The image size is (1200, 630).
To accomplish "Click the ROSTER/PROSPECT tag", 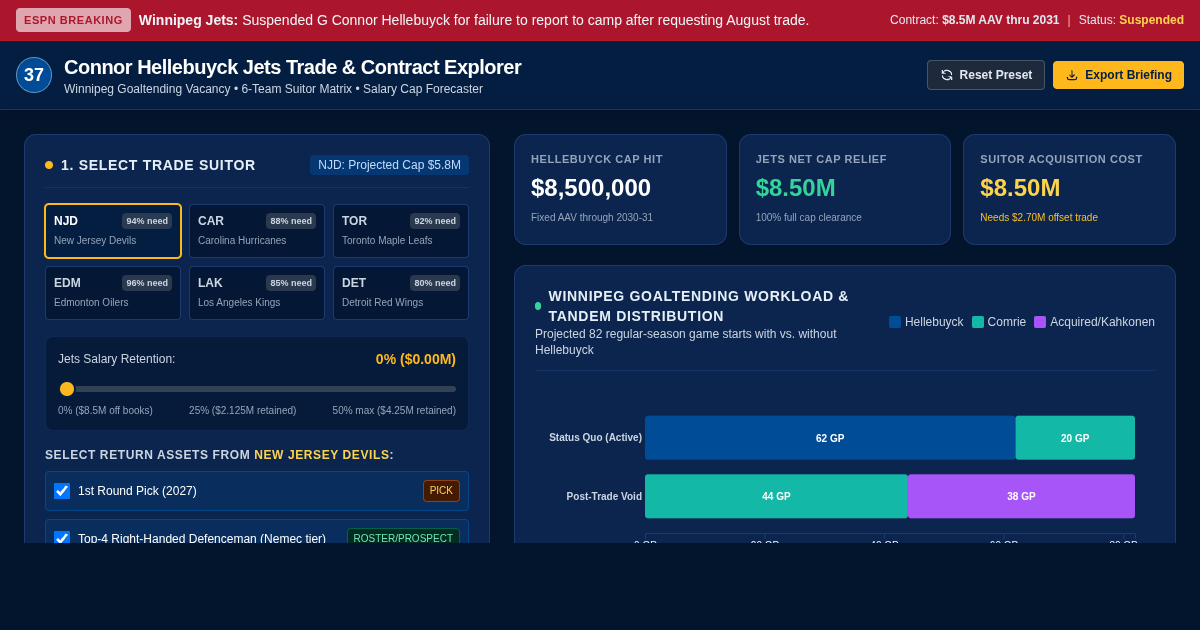I will pyautogui.click(x=403, y=538).
